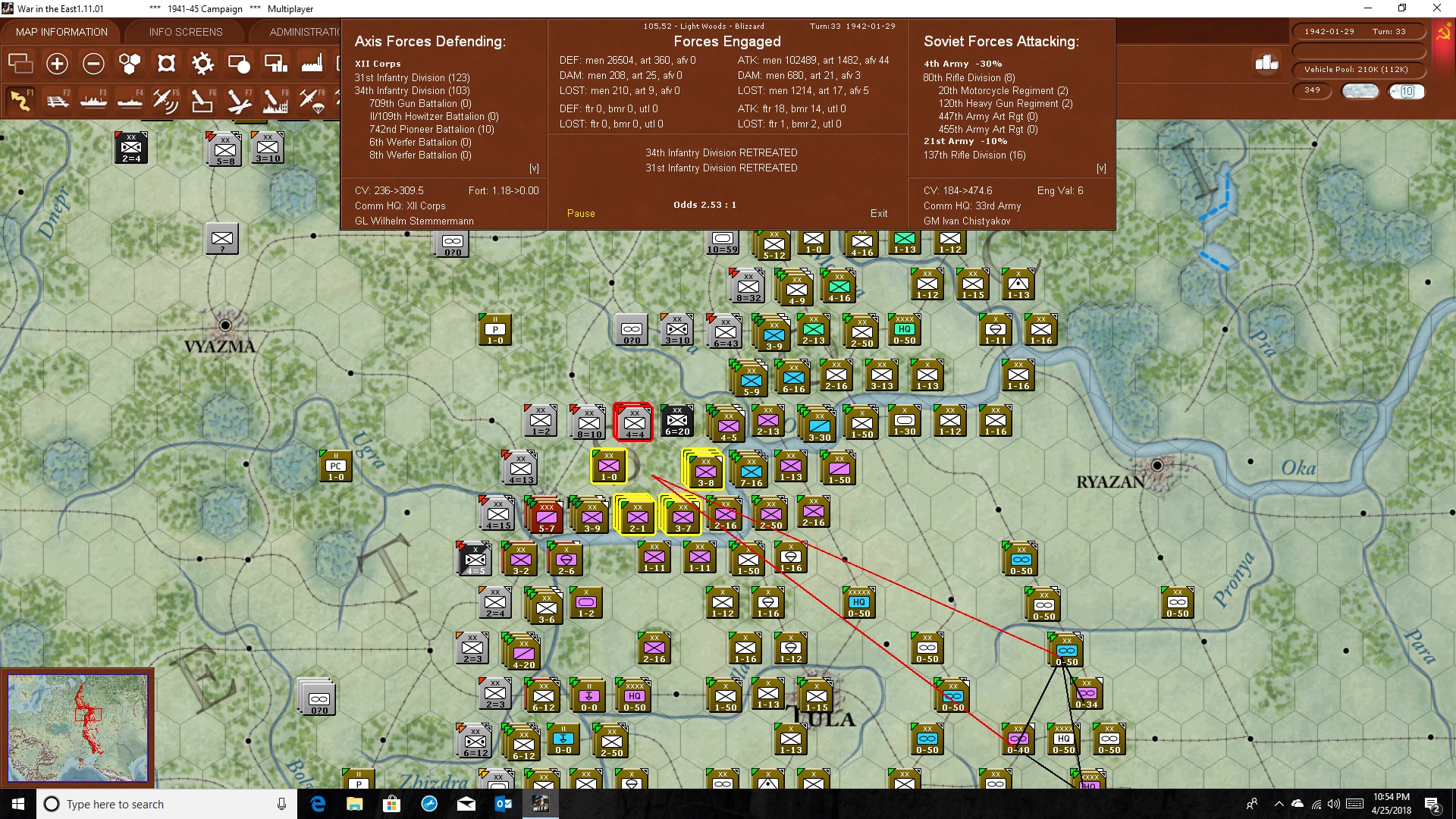Expand Soviet attacking forces list [v]
The height and width of the screenshot is (819, 1456).
pos(1101,168)
